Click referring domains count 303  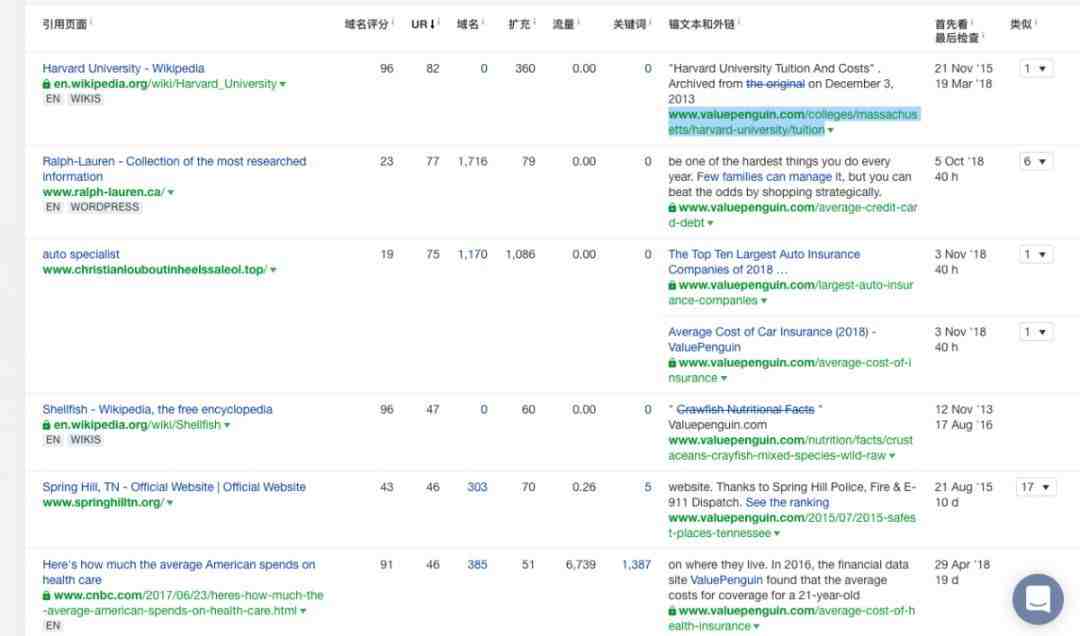(x=477, y=487)
